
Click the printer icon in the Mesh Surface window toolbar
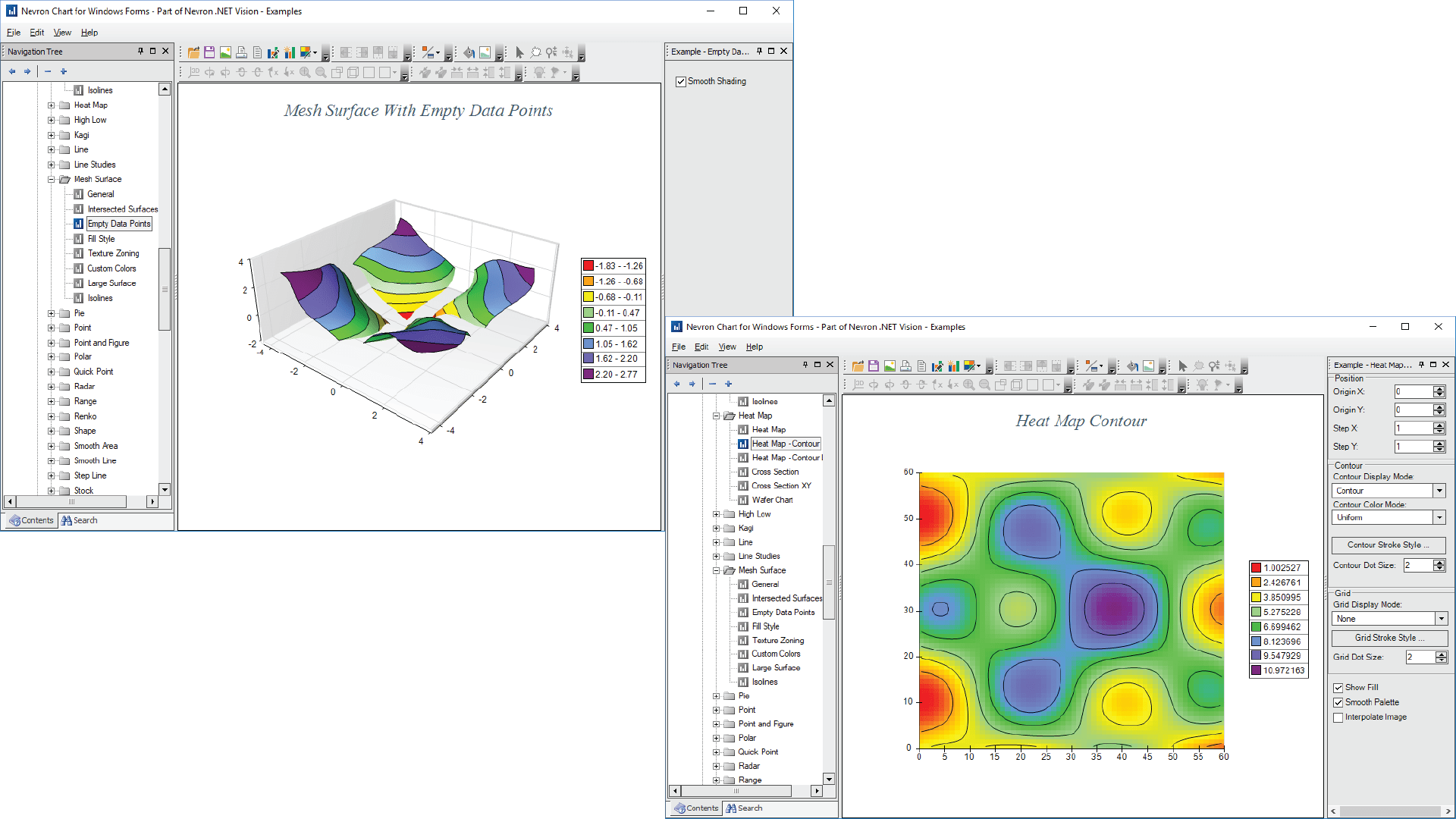click(x=241, y=52)
